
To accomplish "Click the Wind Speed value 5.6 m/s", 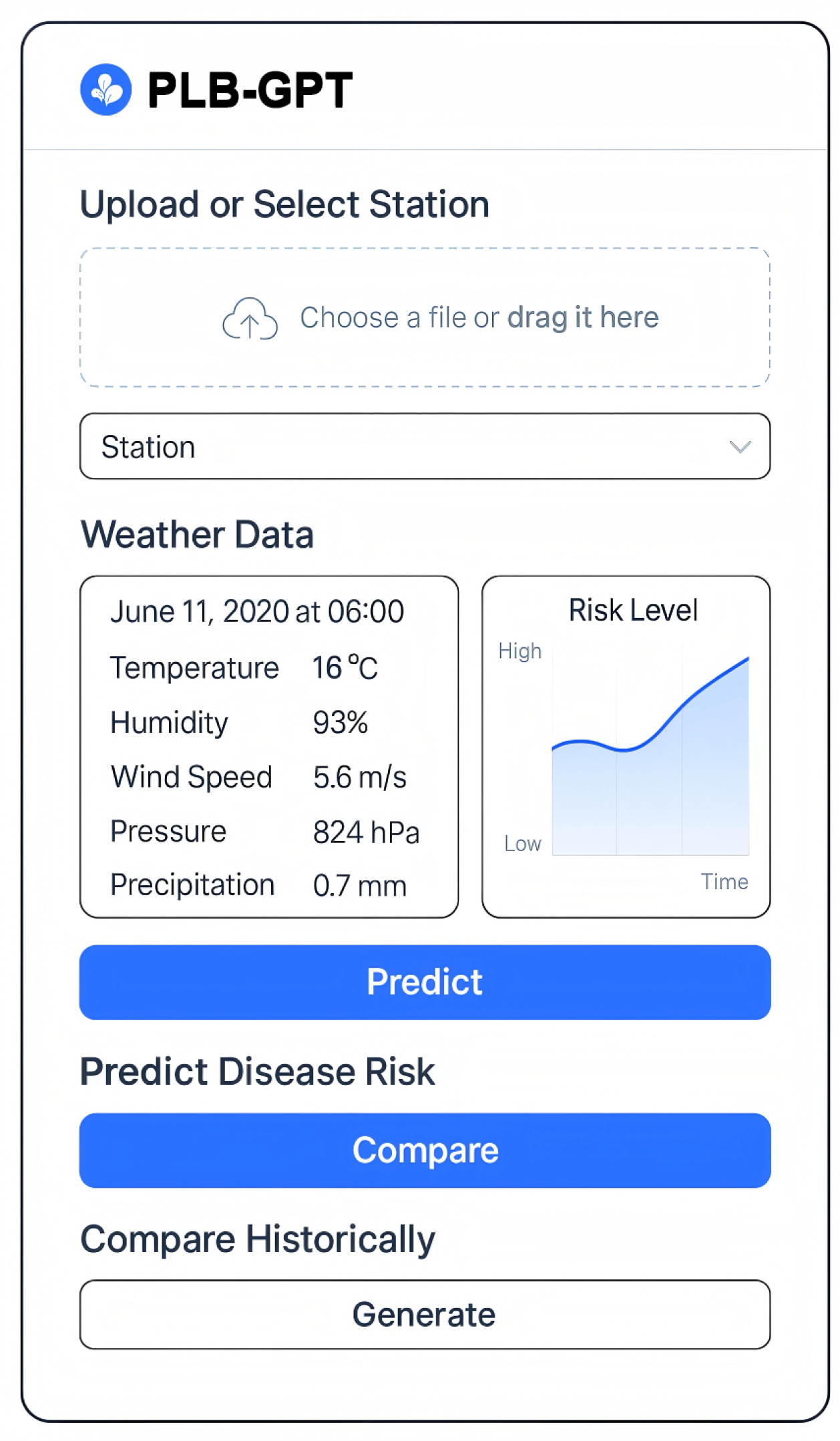I will 359,777.
